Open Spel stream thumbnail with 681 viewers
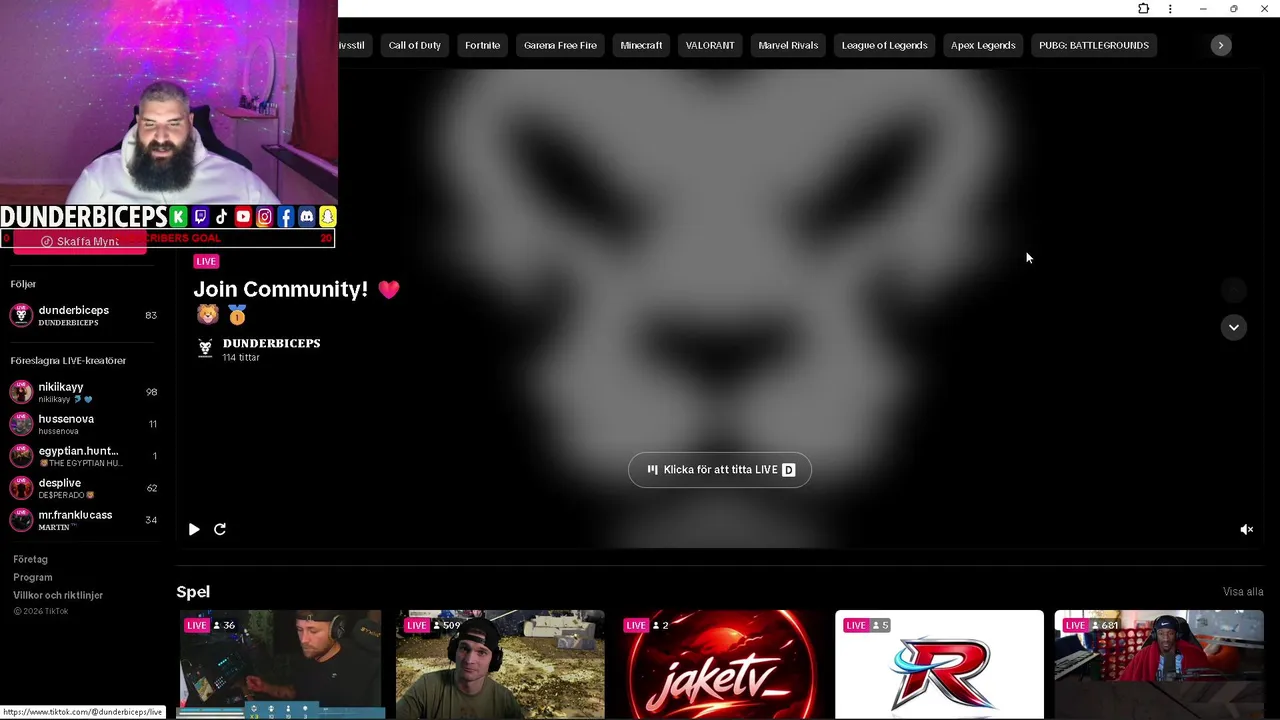The height and width of the screenshot is (720, 1280). click(x=1159, y=664)
